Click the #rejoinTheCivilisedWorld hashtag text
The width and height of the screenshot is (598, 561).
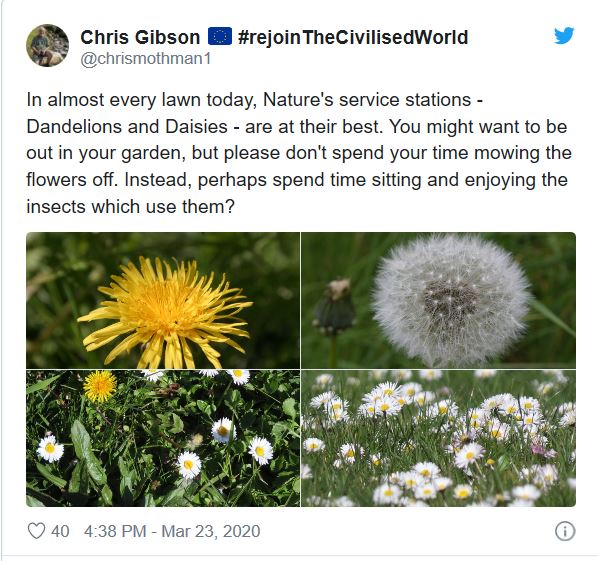tap(353, 37)
